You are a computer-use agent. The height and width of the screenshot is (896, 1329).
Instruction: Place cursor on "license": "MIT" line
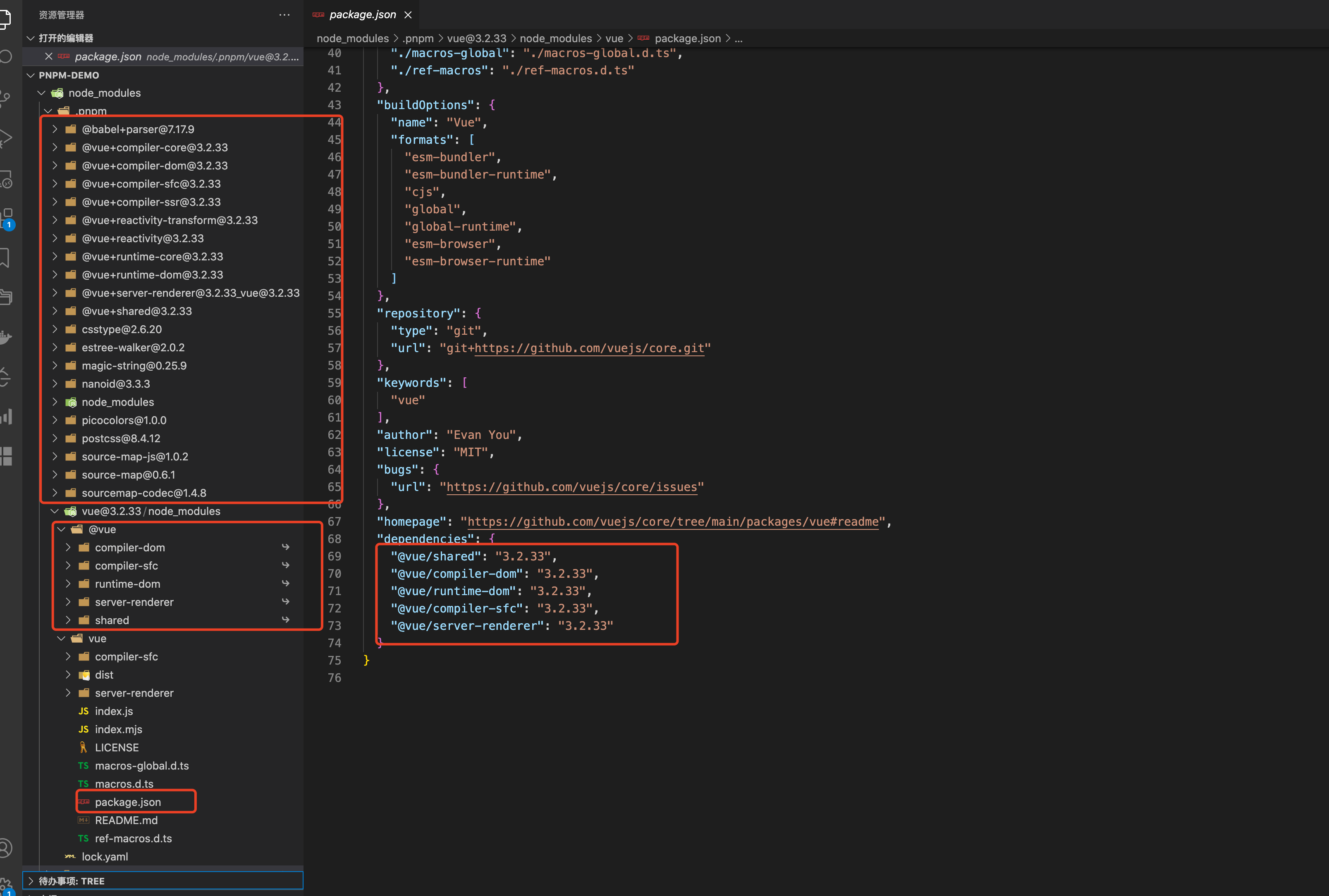(x=435, y=452)
